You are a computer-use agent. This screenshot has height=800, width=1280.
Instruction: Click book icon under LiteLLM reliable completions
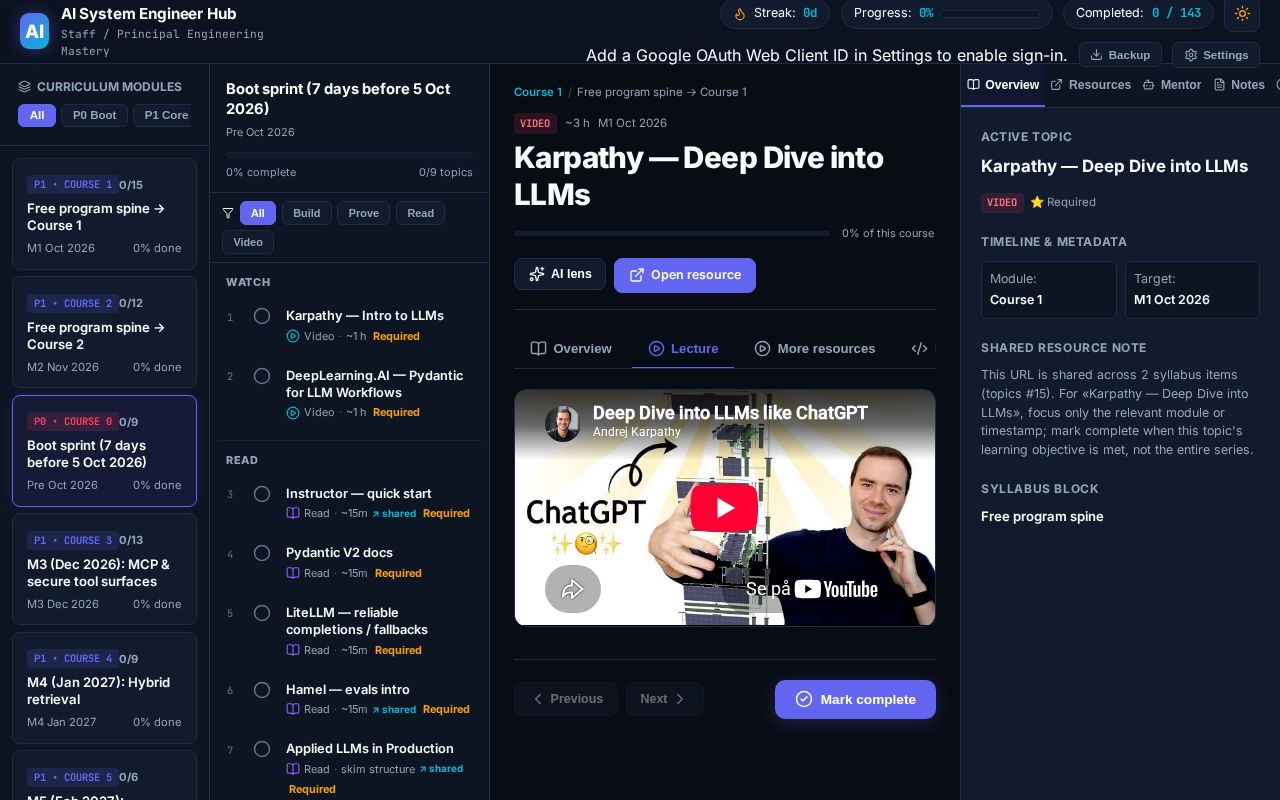click(293, 650)
